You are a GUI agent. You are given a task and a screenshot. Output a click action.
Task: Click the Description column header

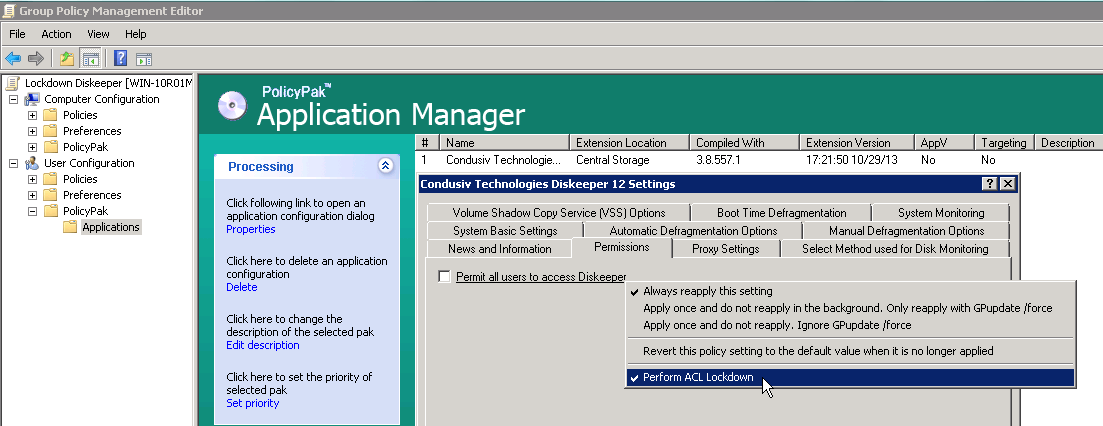[x=1068, y=143]
